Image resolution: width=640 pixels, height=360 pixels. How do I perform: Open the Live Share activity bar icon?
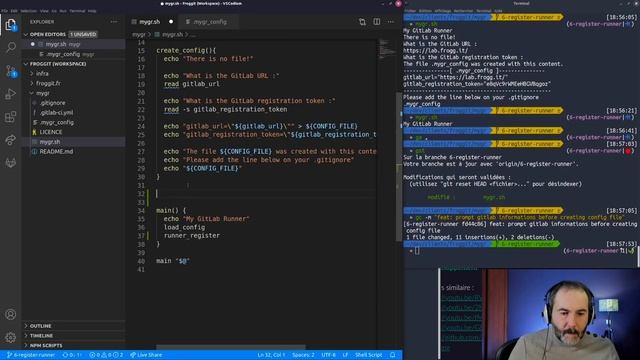pyautogui.click(x=11, y=140)
